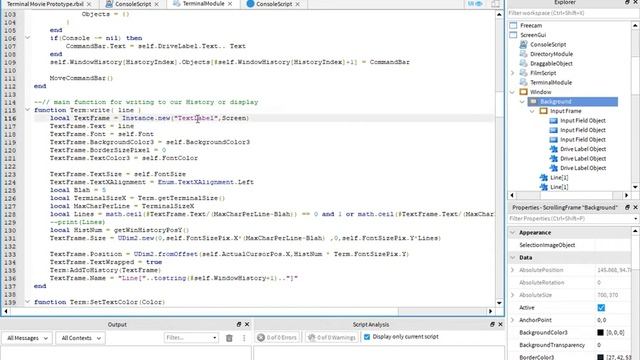Viewport: 640px width, 360px height.
Task: Click line 116 in the code editor
Action: (x=263, y=118)
